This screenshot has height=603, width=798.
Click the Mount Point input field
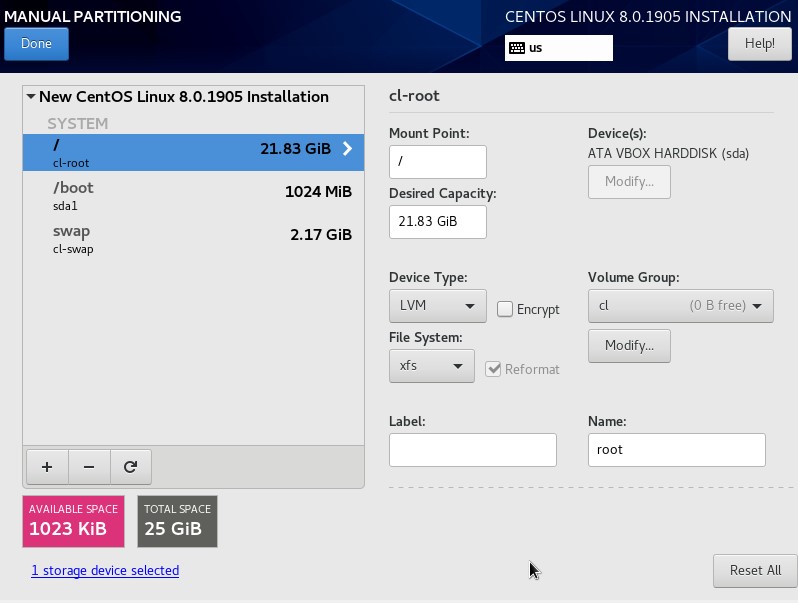coord(438,162)
